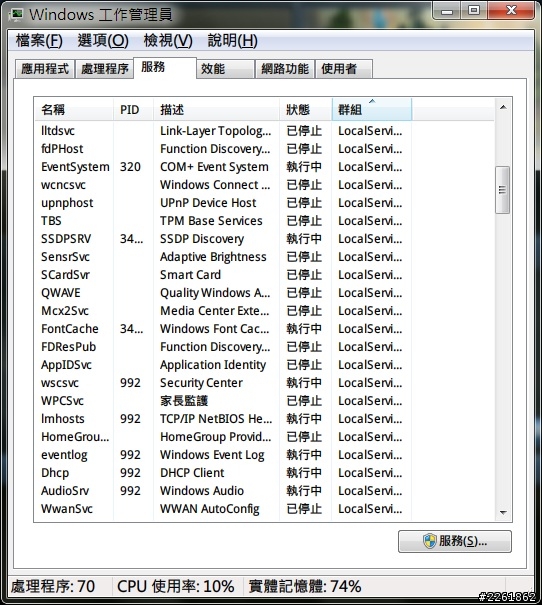Click the UPnP Device Host description
The height and width of the screenshot is (605, 542).
click(208, 203)
